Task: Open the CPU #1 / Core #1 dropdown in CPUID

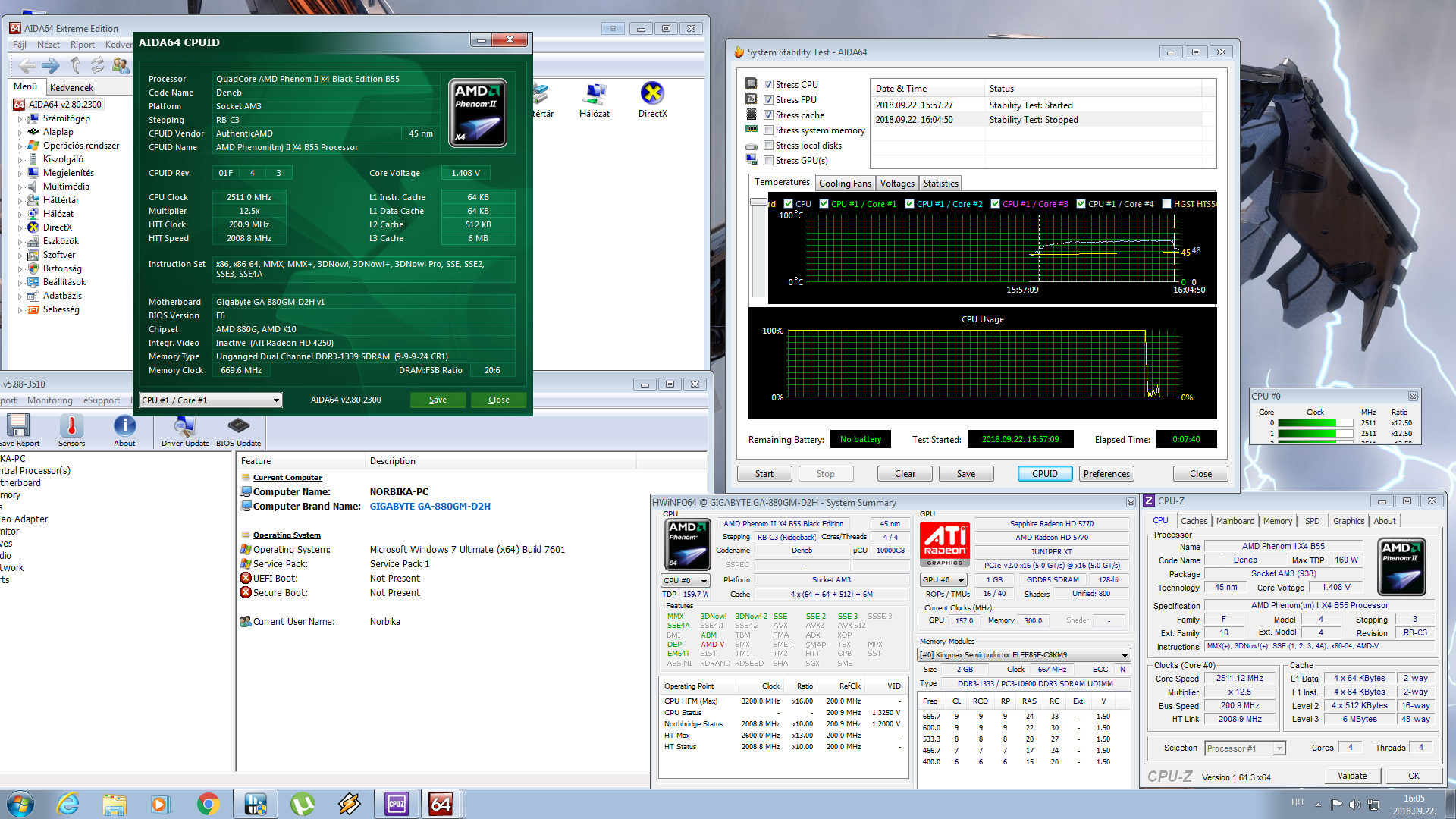Action: coord(211,400)
